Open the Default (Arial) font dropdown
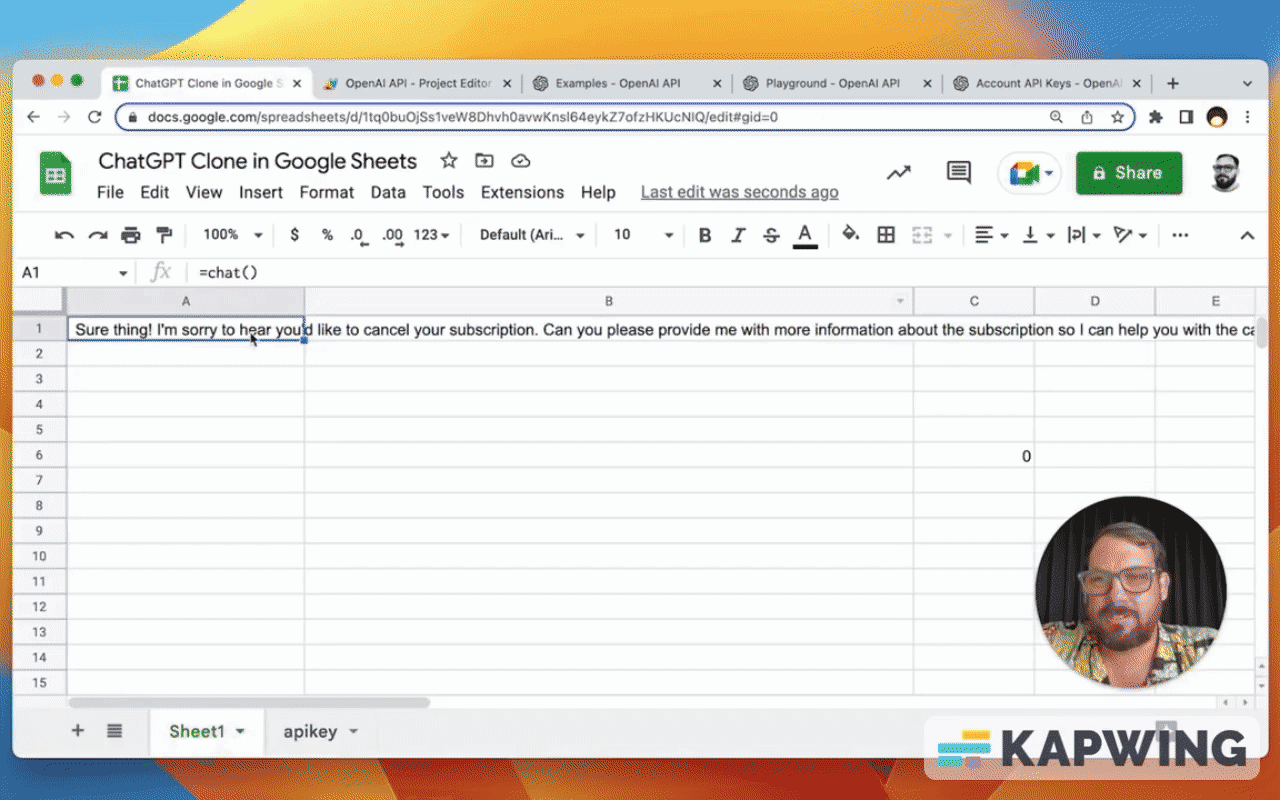 coord(532,235)
